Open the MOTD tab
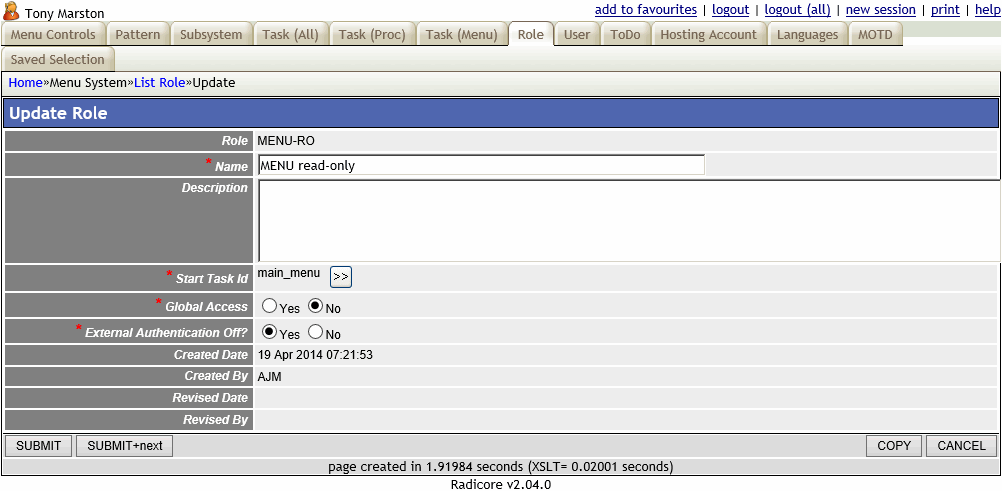 [875, 35]
